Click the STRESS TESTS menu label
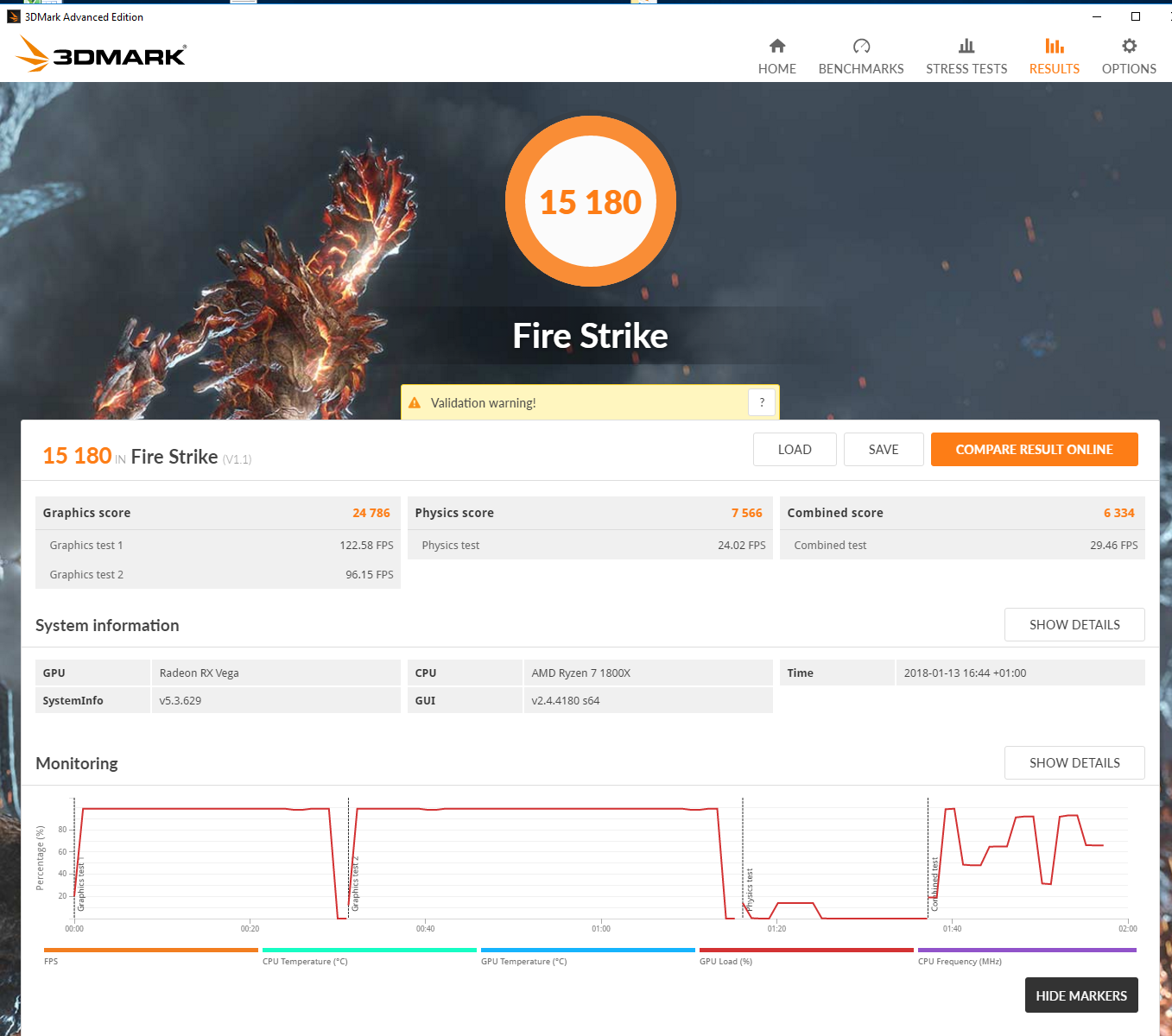 966,69
